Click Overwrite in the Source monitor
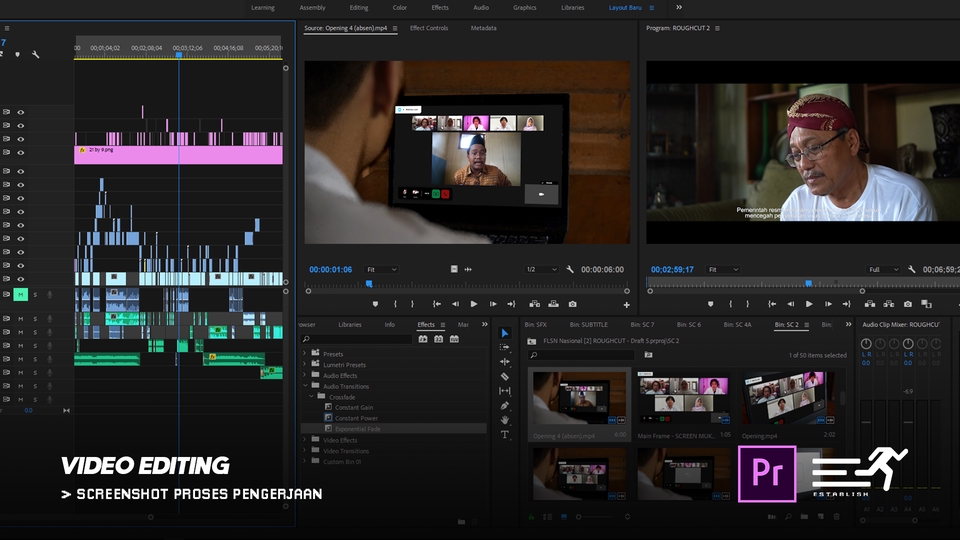 [553, 304]
